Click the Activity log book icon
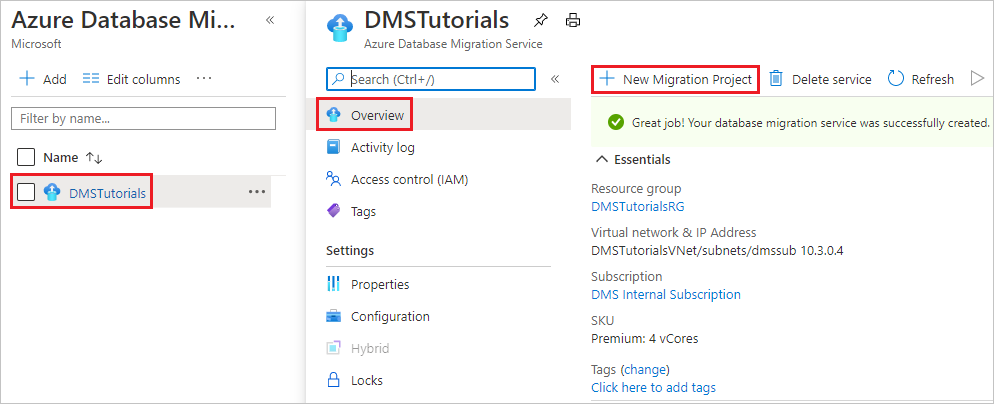The width and height of the screenshot is (994, 404). (x=333, y=147)
